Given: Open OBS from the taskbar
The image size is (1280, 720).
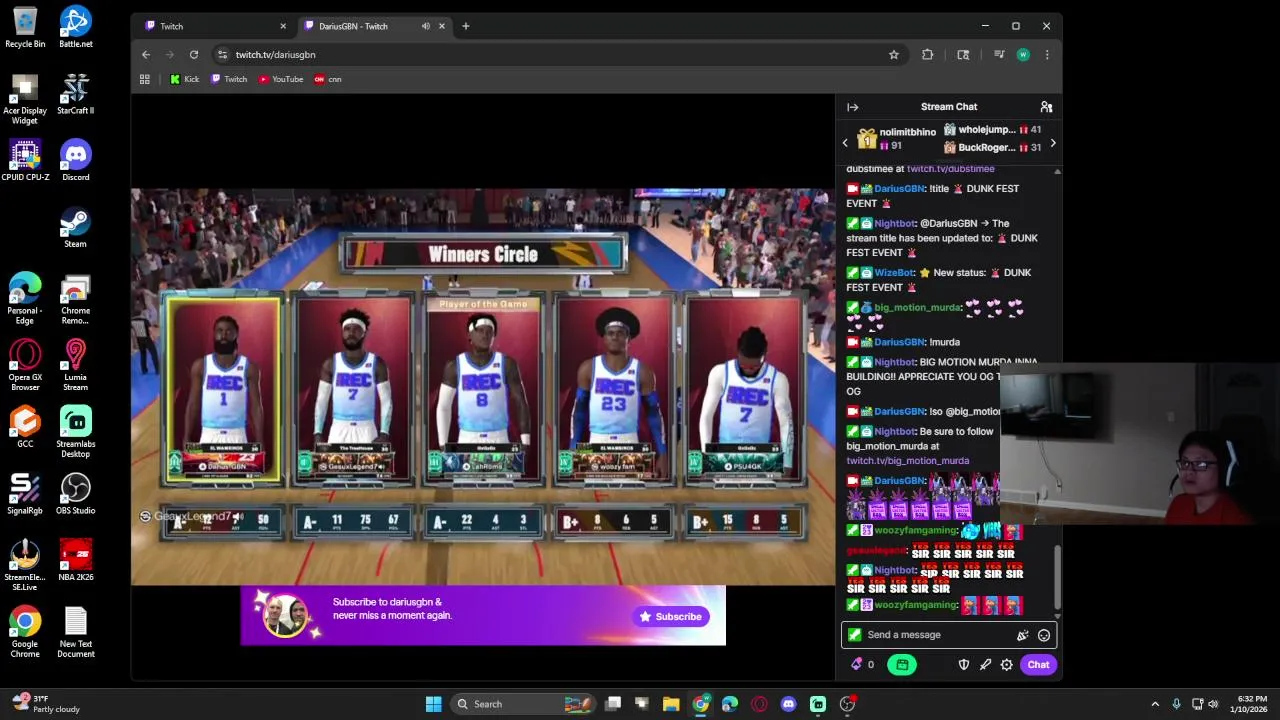Looking at the screenshot, I should point(847,704).
